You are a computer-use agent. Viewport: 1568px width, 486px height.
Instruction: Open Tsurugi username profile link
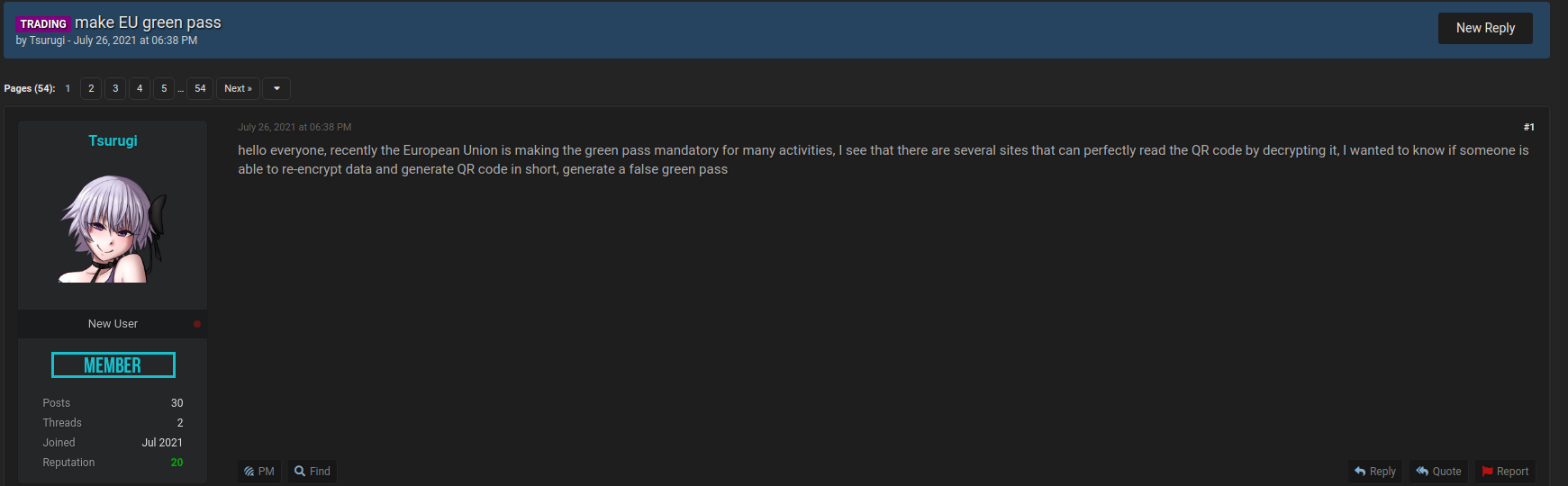(113, 140)
